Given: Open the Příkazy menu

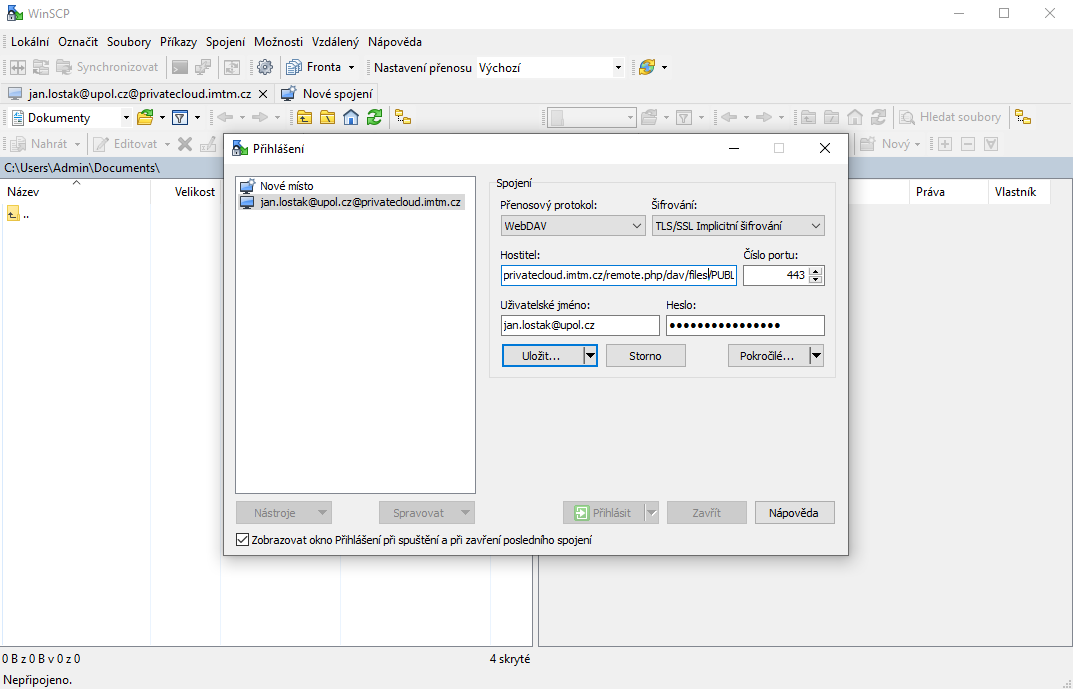Looking at the screenshot, I should pos(179,42).
